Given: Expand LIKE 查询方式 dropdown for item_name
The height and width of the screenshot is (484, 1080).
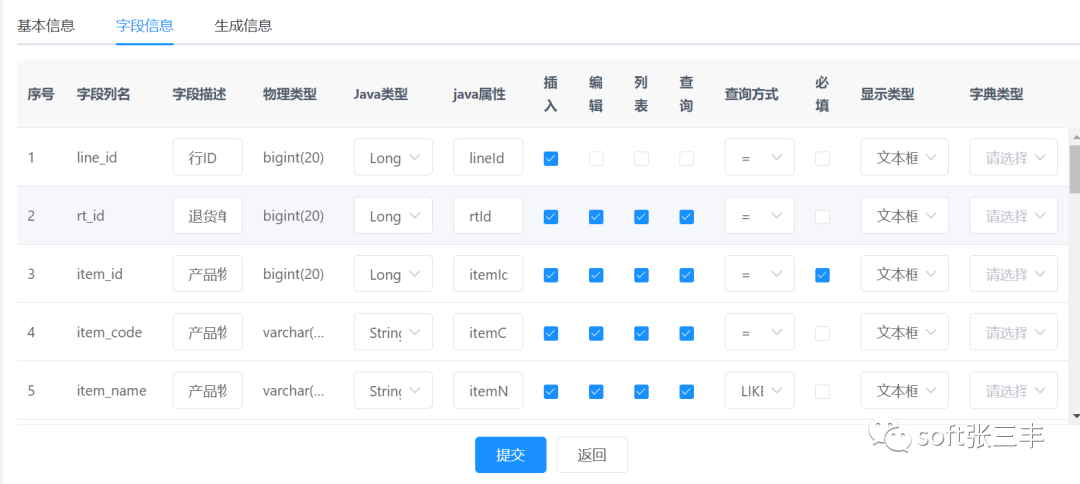Looking at the screenshot, I should (x=759, y=391).
